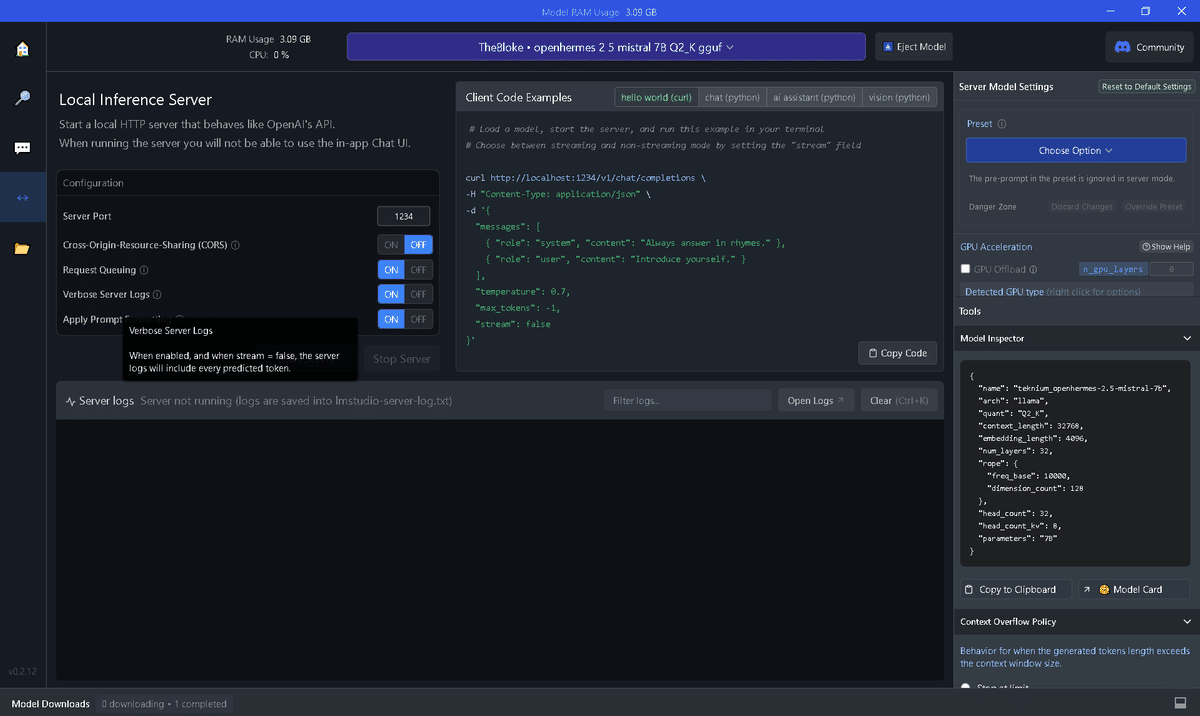The height and width of the screenshot is (716, 1200).
Task: Click the n_gpu_layers label
Action: click(x=1114, y=269)
